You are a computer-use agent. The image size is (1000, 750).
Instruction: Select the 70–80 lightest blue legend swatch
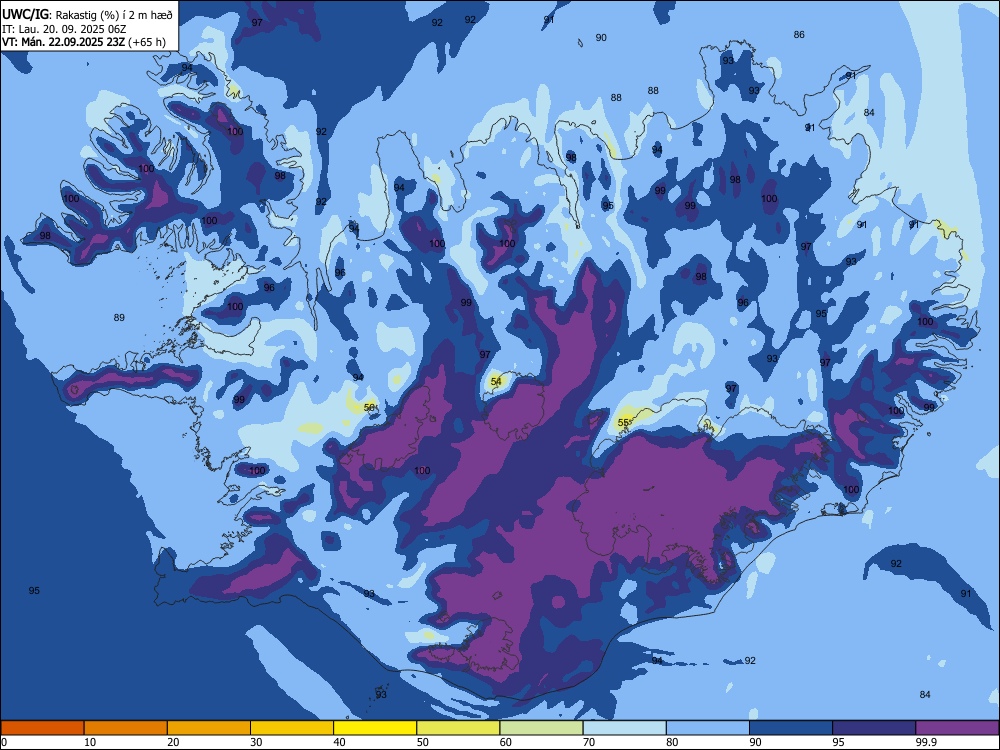coord(624,728)
